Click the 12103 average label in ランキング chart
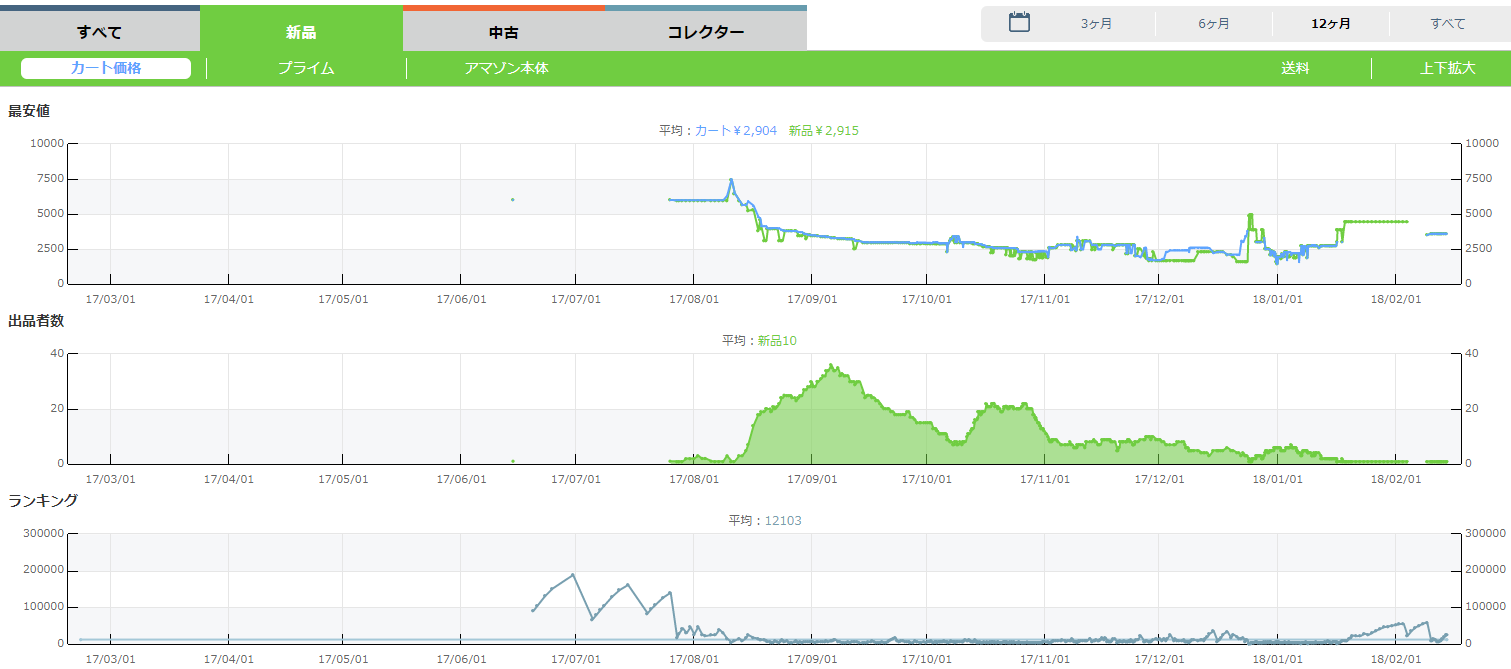The width and height of the screenshot is (1511, 669). 783,520
